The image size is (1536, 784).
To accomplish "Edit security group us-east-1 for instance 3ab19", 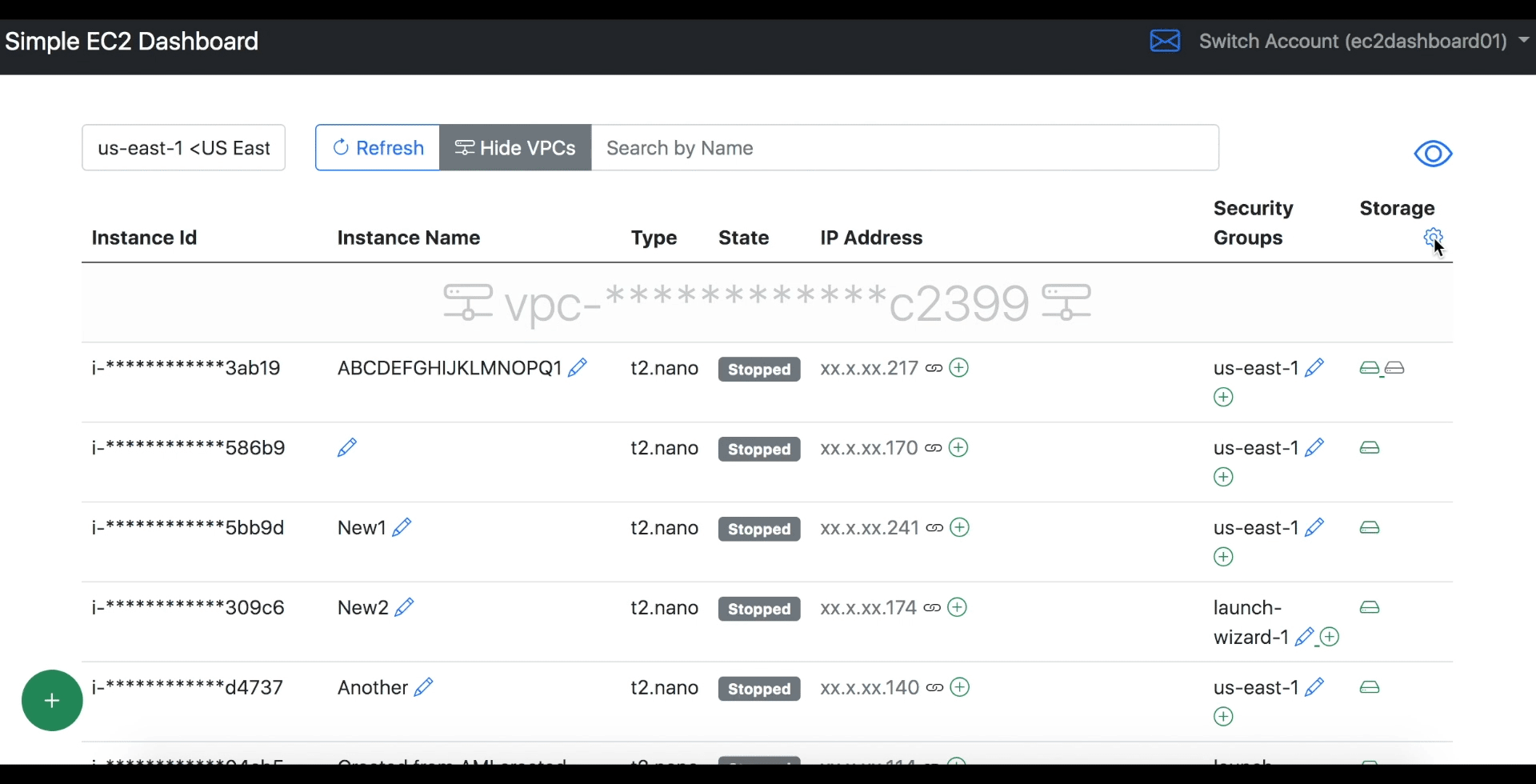I will click(1314, 367).
